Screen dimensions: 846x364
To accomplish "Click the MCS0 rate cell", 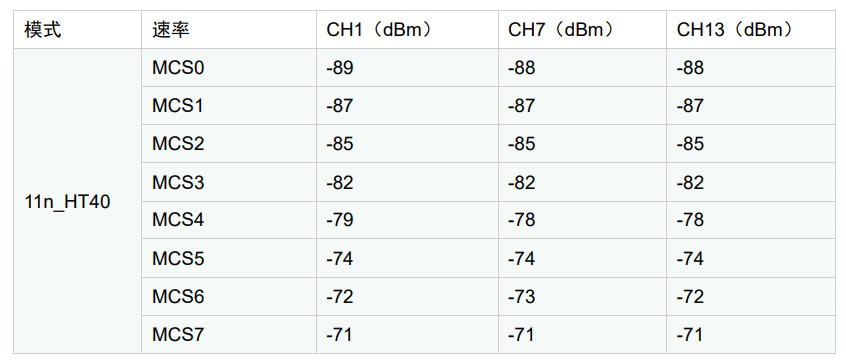I will (229, 68).
